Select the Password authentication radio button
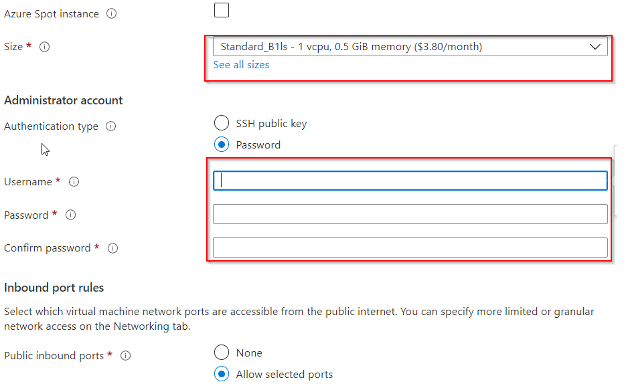The image size is (624, 392). click(221, 144)
